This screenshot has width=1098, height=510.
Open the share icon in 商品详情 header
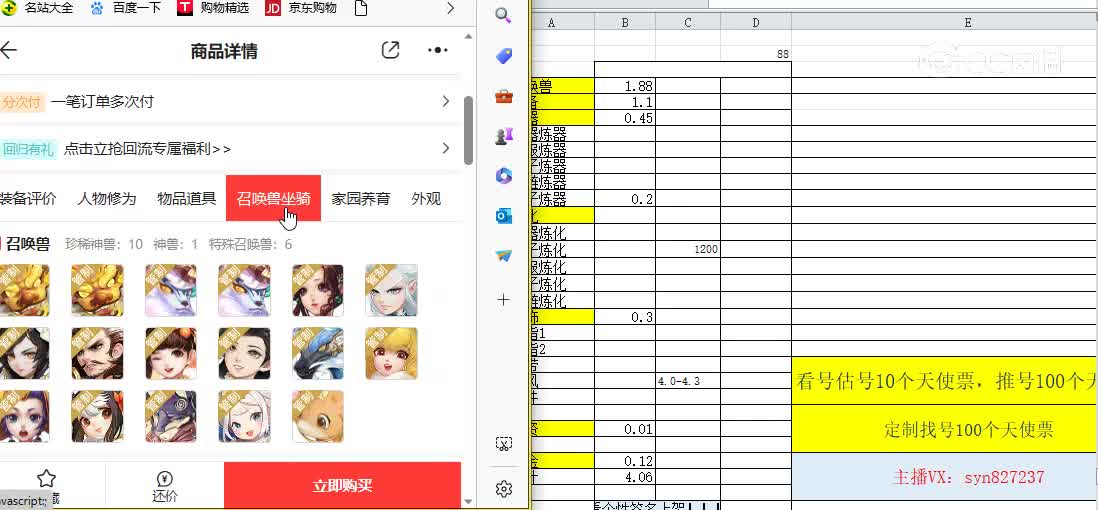390,50
